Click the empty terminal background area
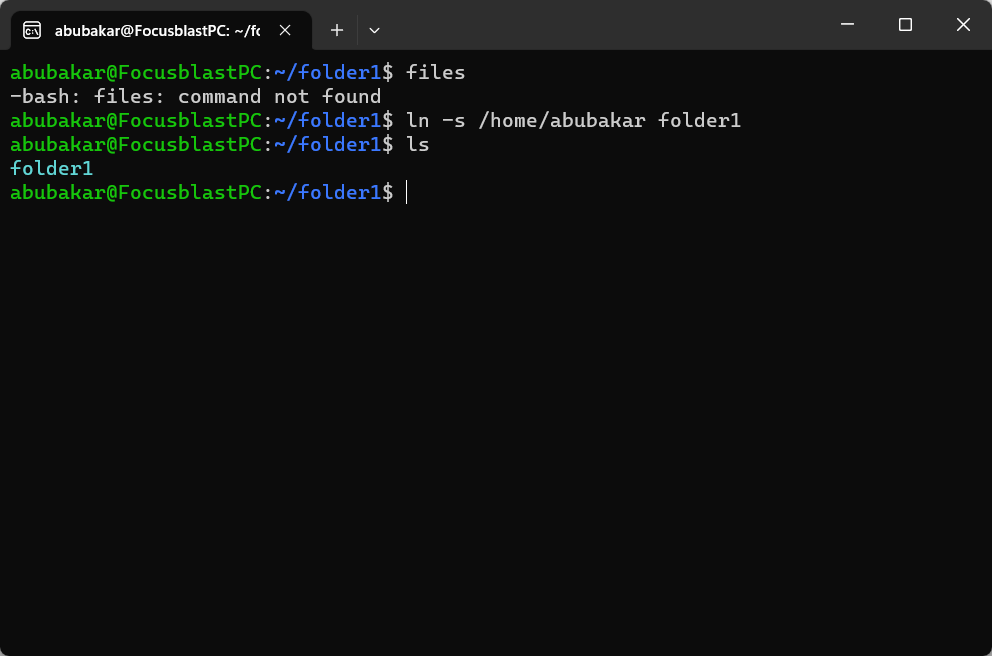This screenshot has height=656, width=992. (500, 400)
